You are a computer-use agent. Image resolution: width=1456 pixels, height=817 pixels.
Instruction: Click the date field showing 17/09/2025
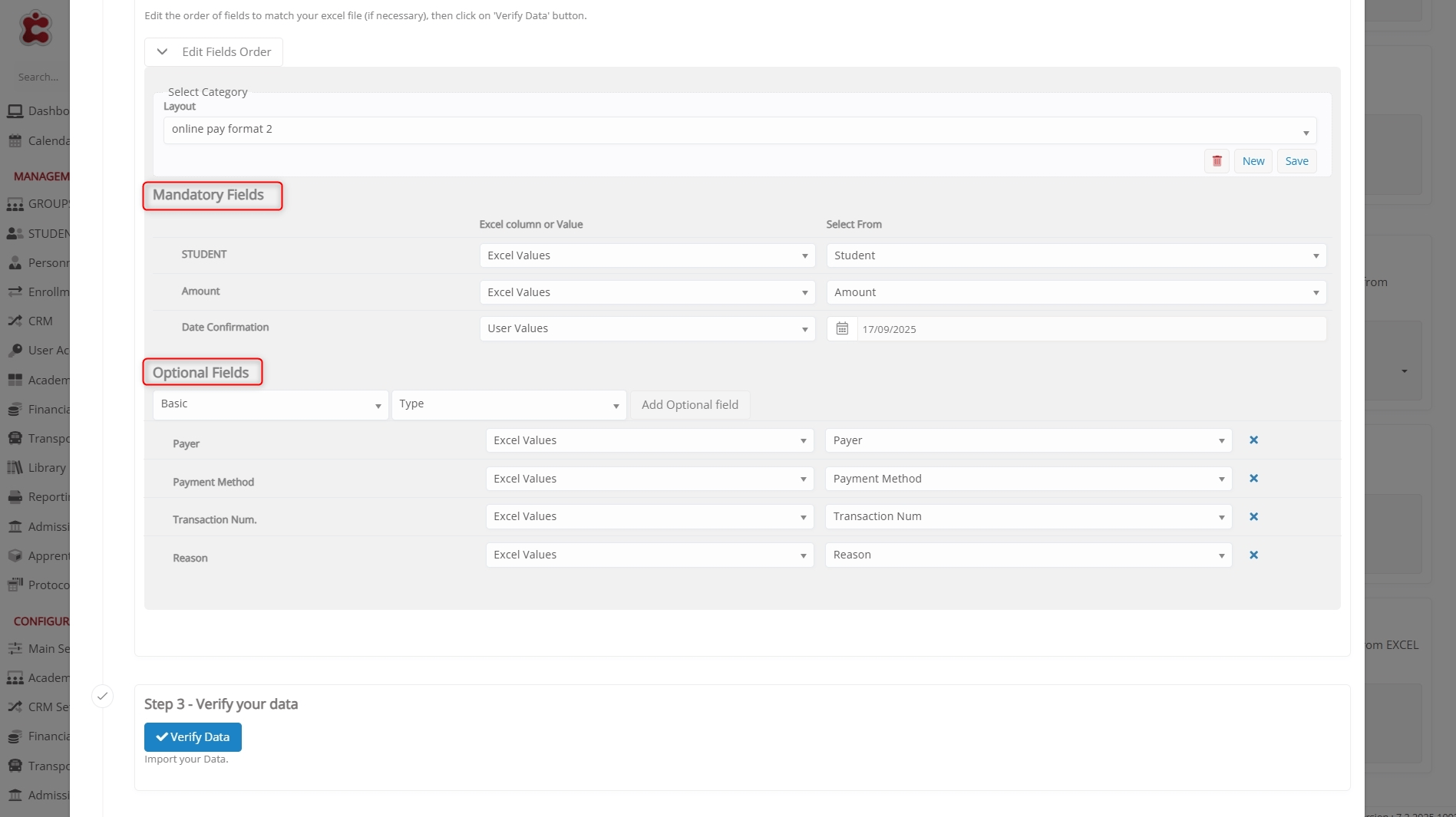1090,329
